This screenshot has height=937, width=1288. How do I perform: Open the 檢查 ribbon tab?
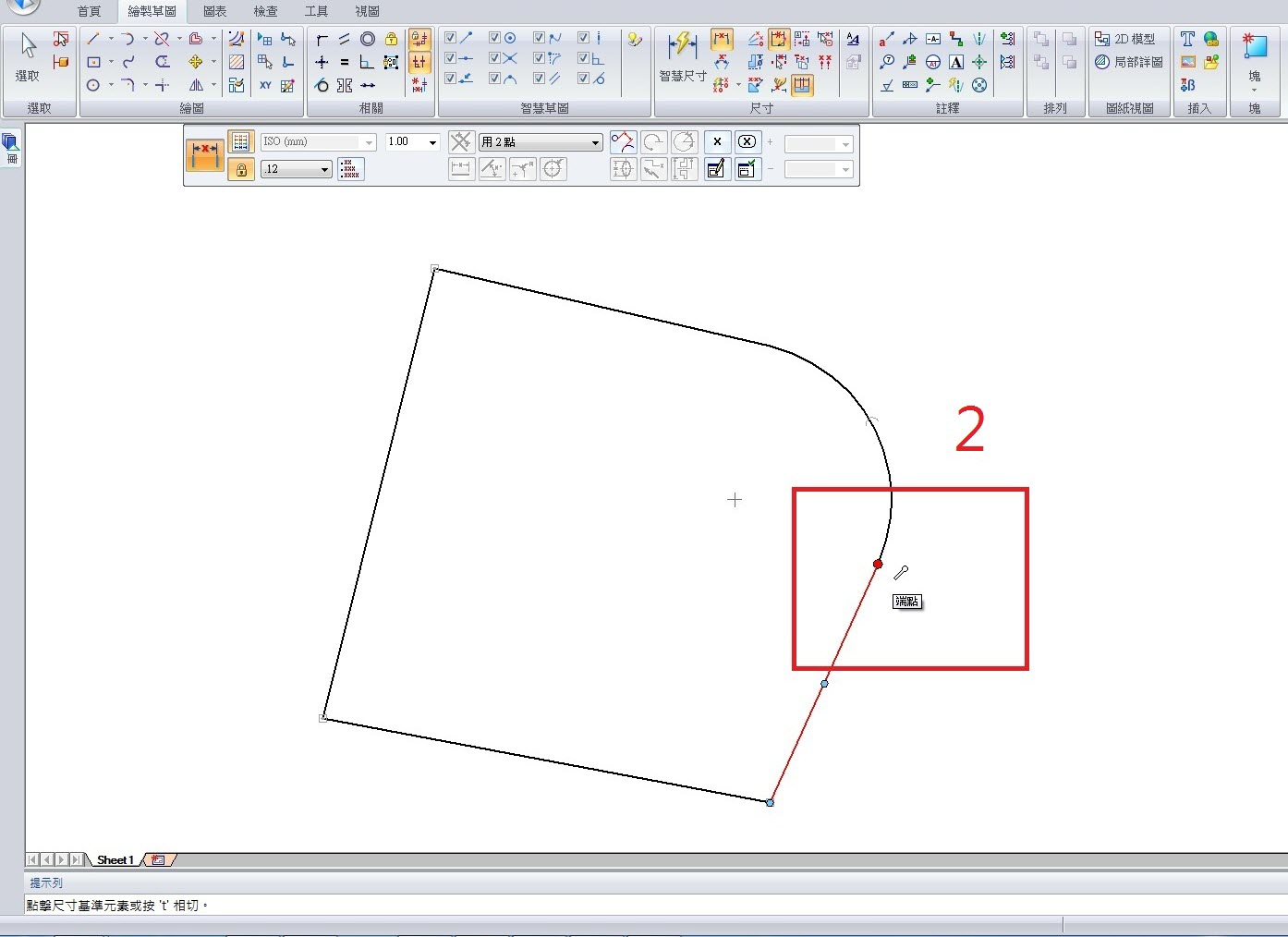pos(265,11)
